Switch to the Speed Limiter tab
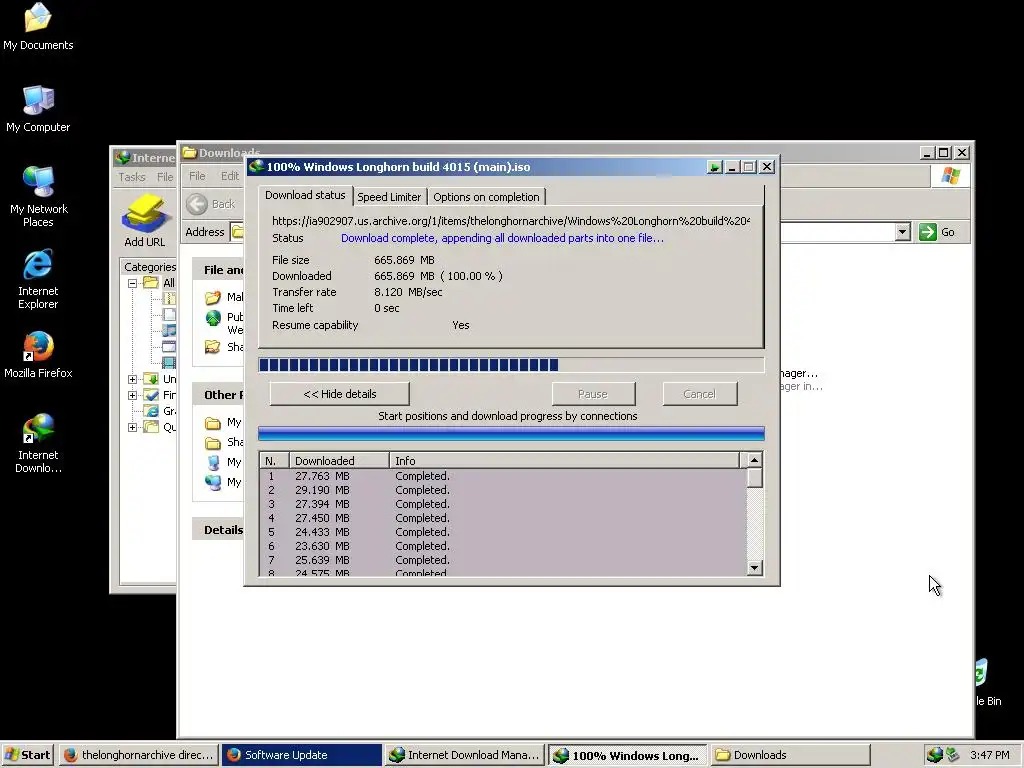Image resolution: width=1024 pixels, height=768 pixels. coord(389,197)
